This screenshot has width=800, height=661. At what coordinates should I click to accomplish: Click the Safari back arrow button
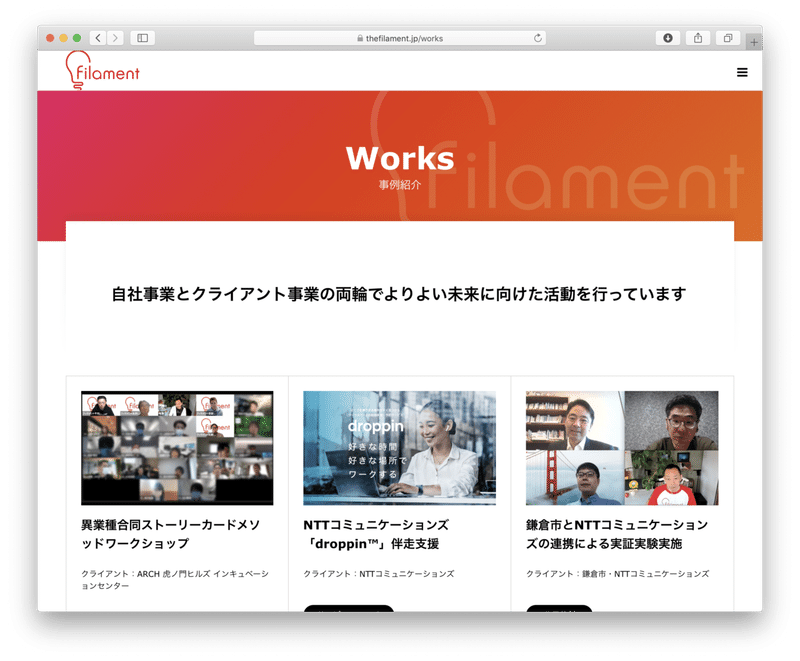(98, 38)
